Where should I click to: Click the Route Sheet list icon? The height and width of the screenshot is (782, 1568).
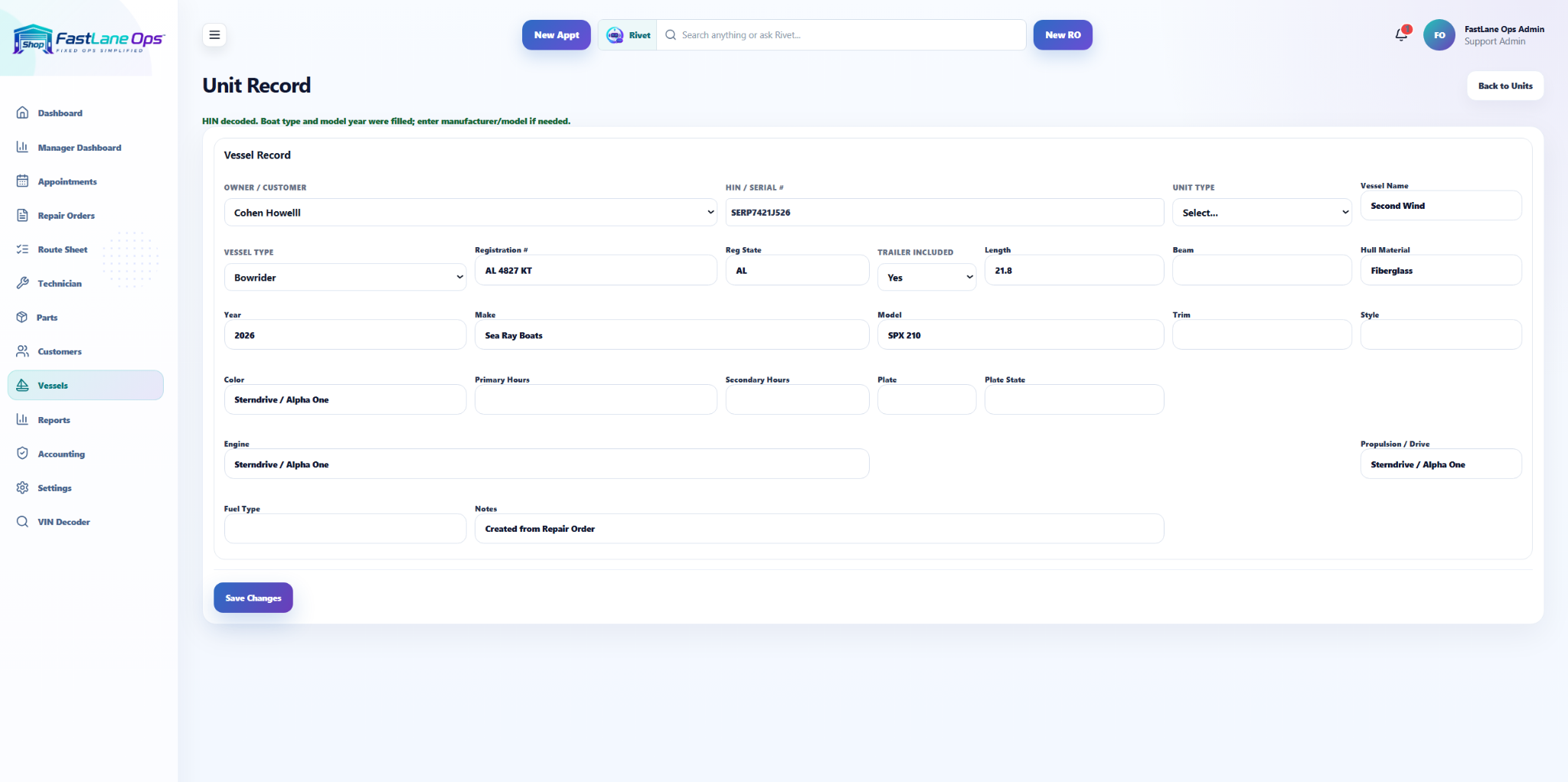pos(22,249)
